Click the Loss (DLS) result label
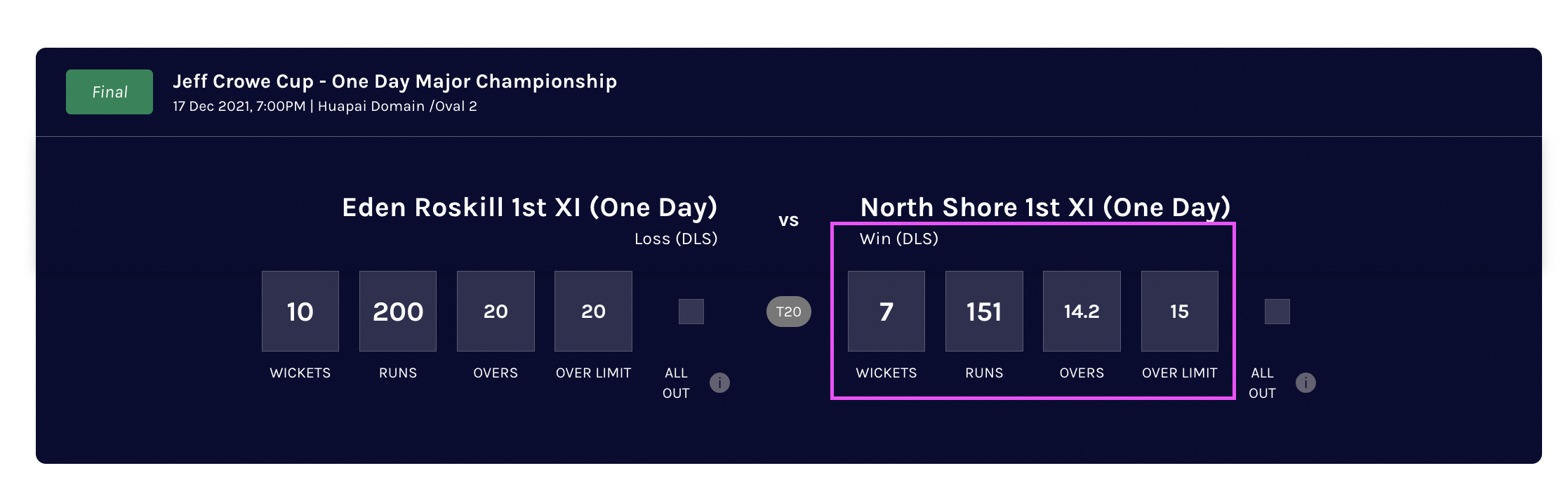 (676, 239)
